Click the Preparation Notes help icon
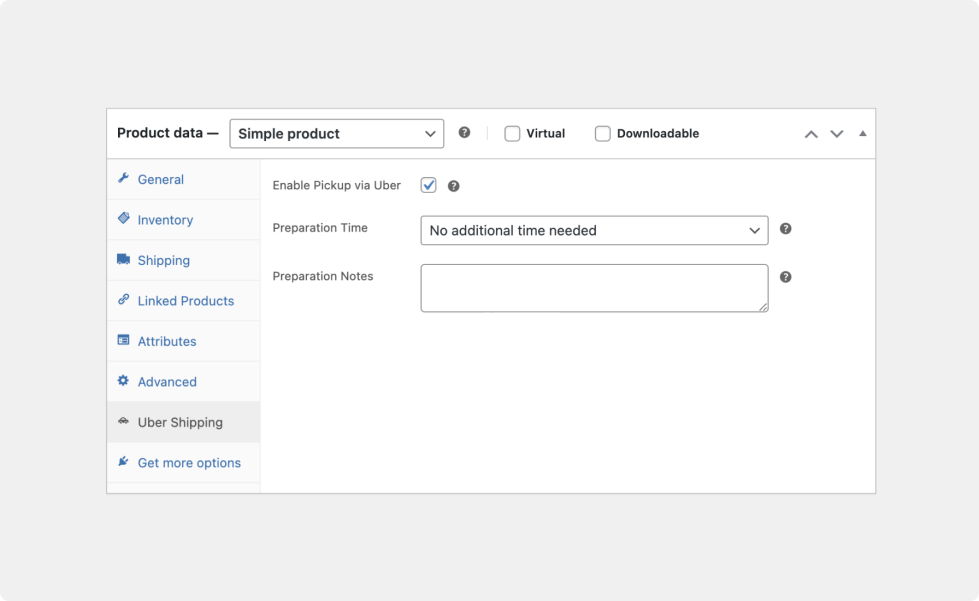 785,277
